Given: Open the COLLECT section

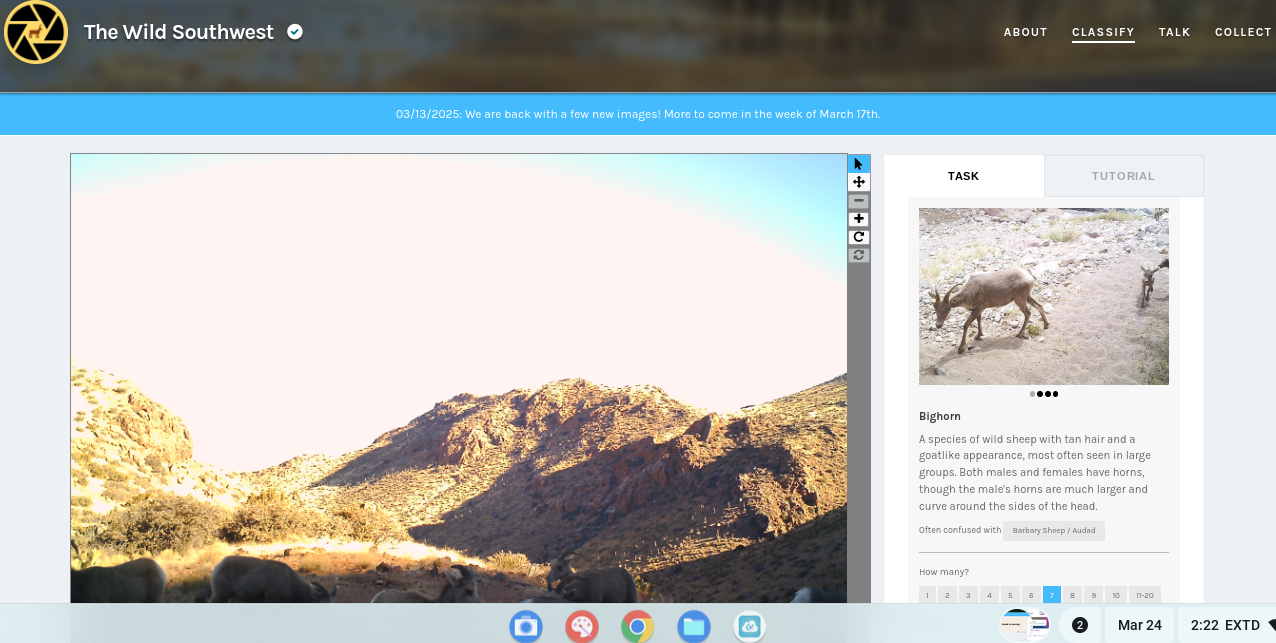Looking at the screenshot, I should (x=1243, y=32).
